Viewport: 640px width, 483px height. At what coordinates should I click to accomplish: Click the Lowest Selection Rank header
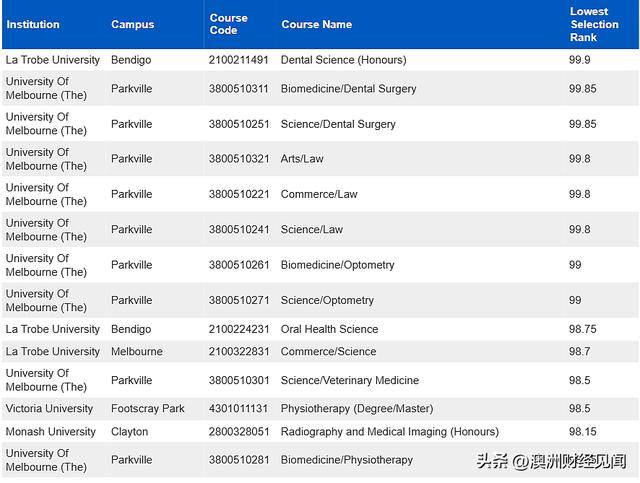(594, 24)
